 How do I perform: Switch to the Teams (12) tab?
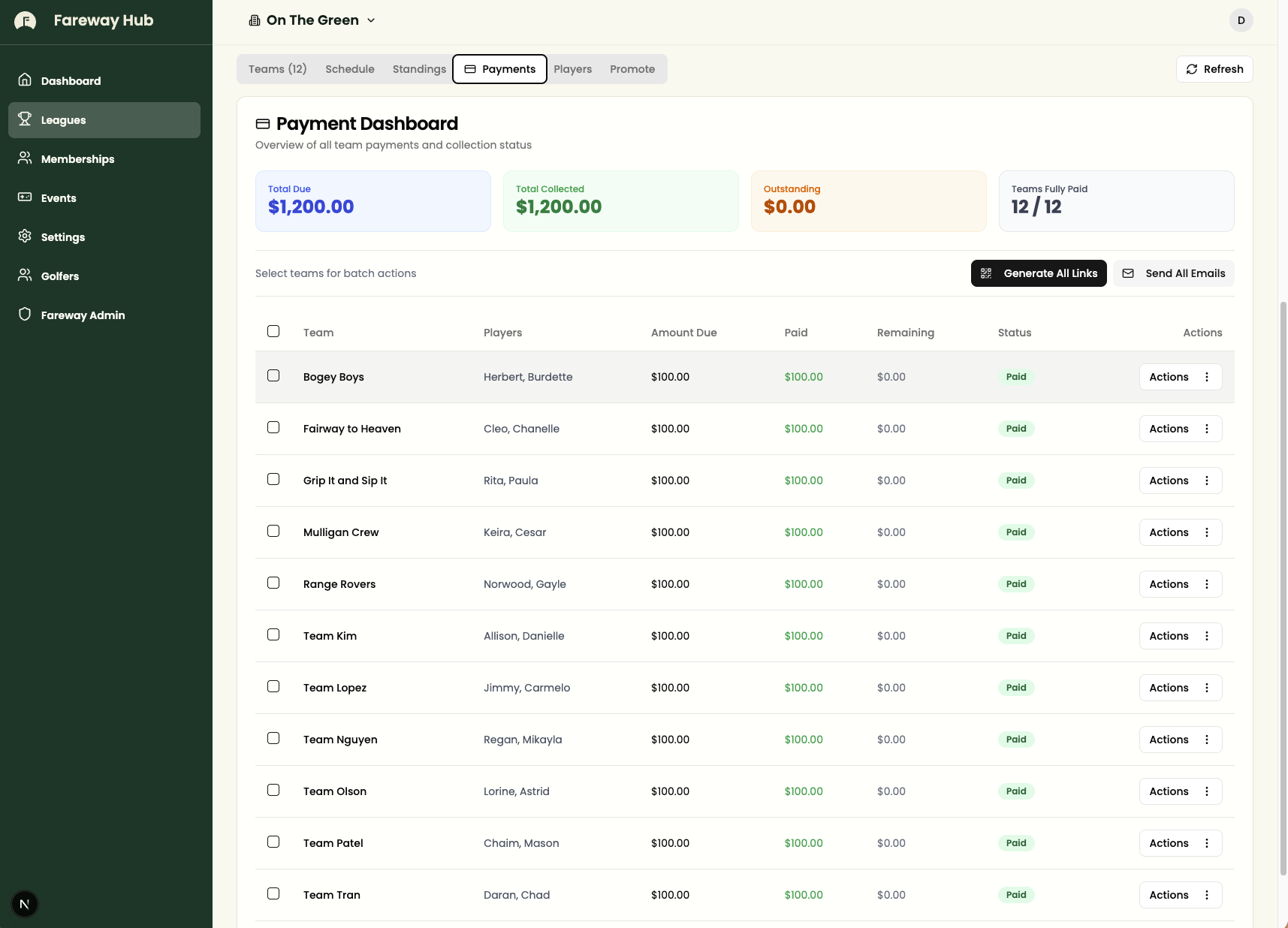coord(277,69)
